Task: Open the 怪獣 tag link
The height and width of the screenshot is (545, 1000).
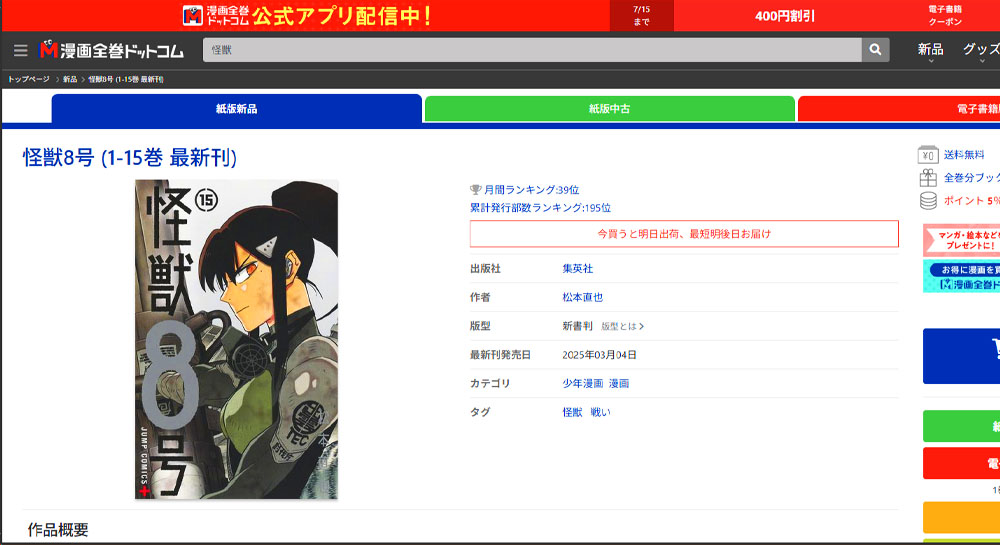Action: 572,412
